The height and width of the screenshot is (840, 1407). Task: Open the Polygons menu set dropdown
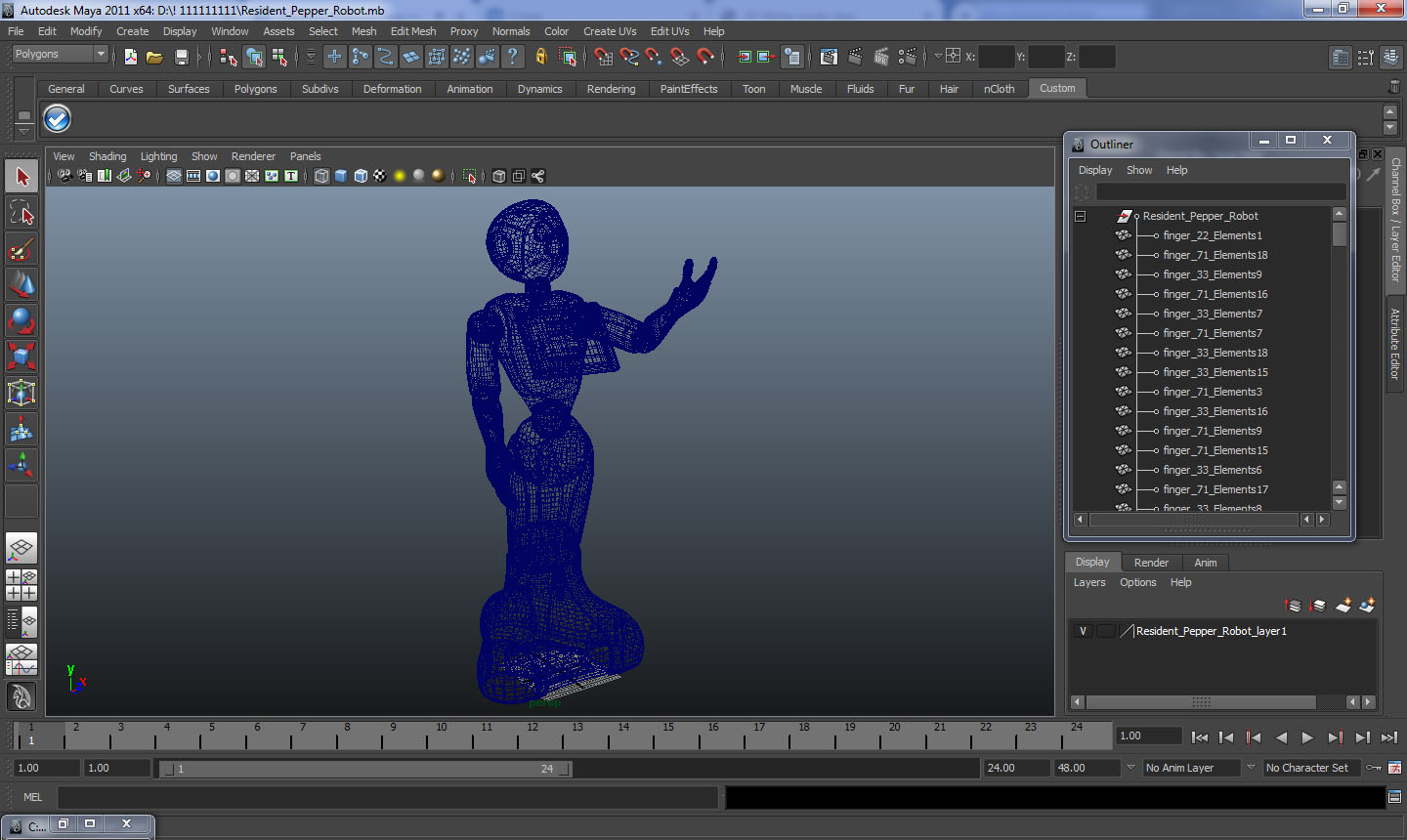[x=59, y=55]
